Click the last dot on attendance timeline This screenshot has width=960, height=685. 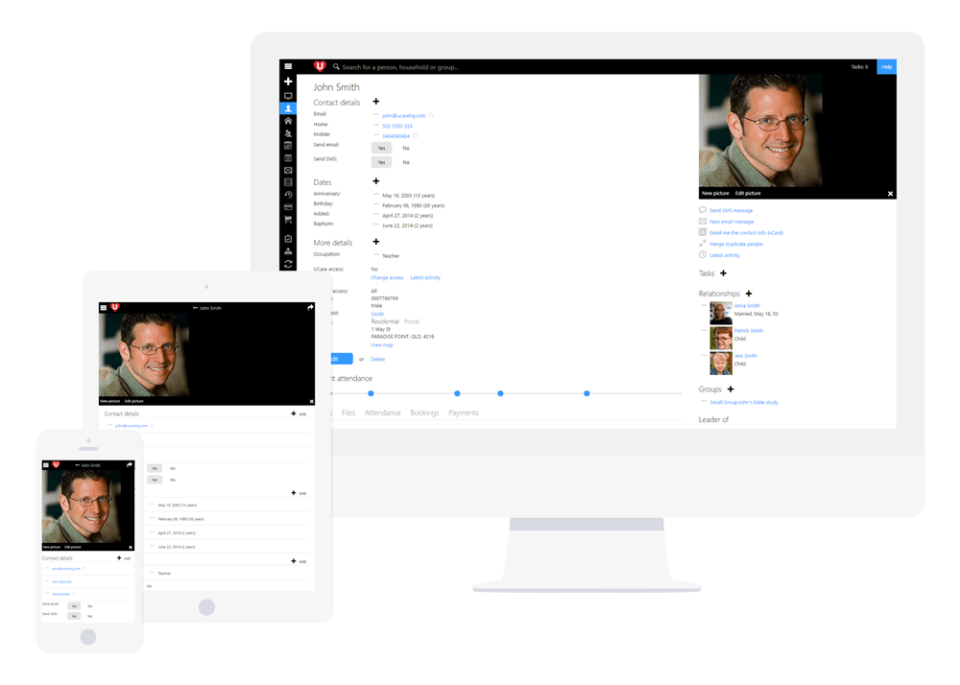click(x=587, y=393)
